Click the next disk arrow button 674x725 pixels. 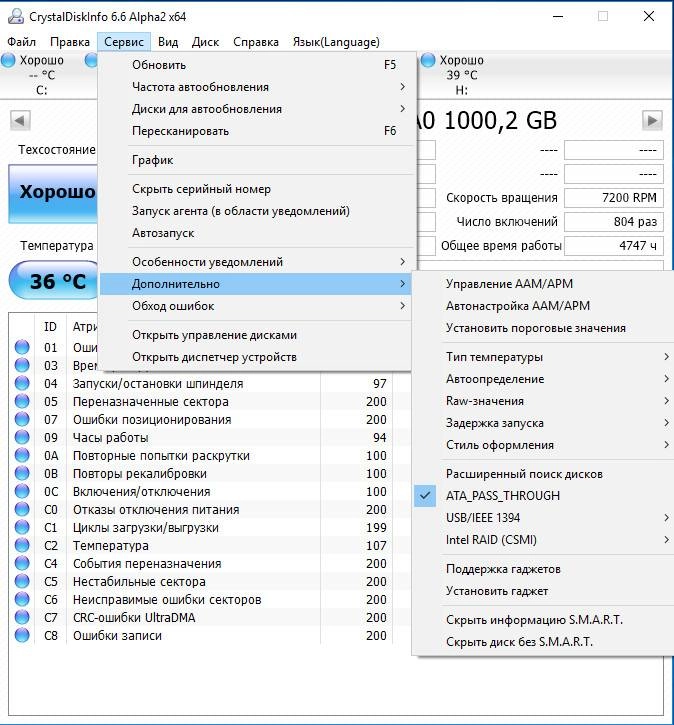point(652,121)
